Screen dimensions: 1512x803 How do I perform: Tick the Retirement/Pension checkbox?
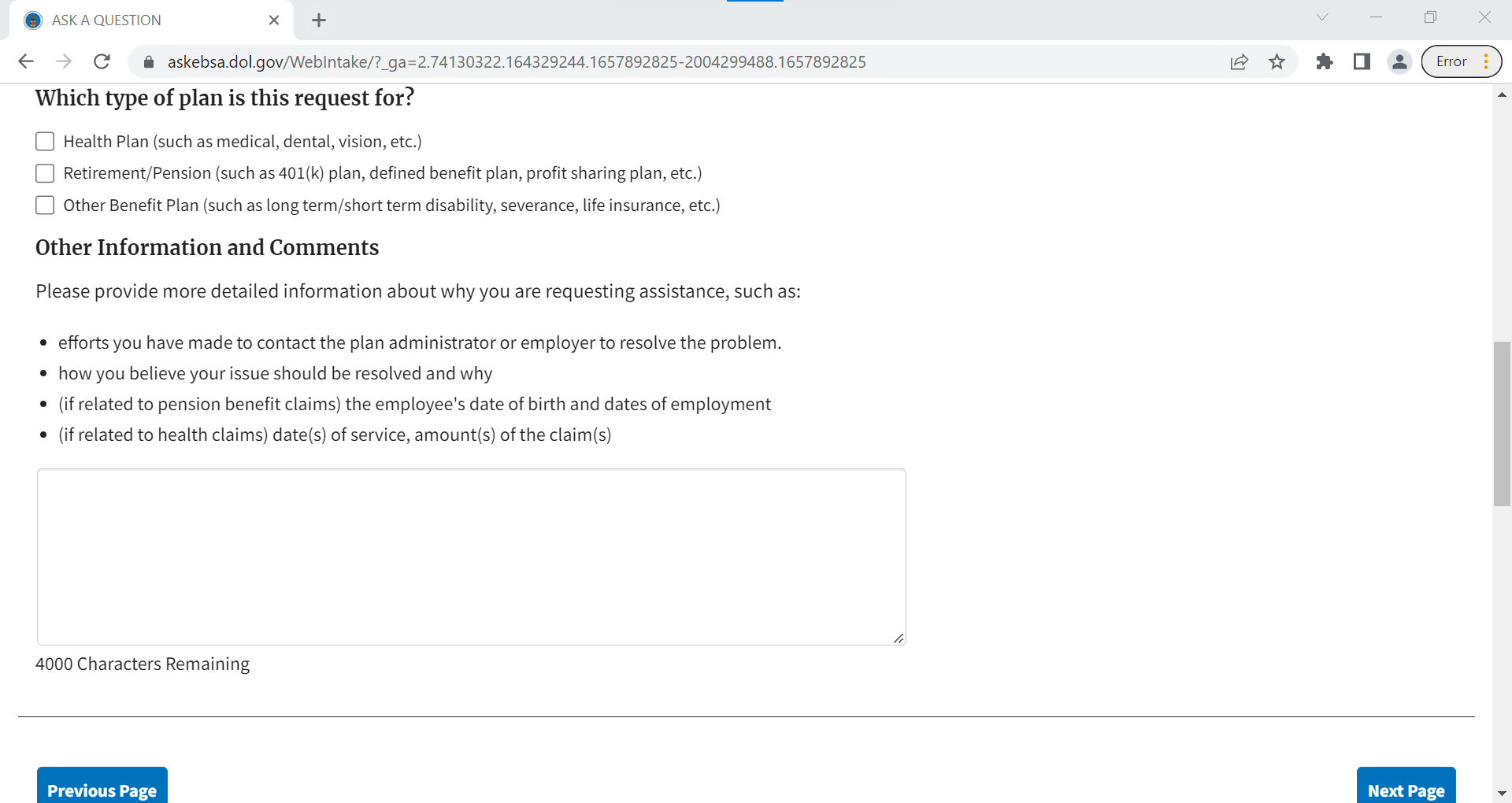point(45,173)
